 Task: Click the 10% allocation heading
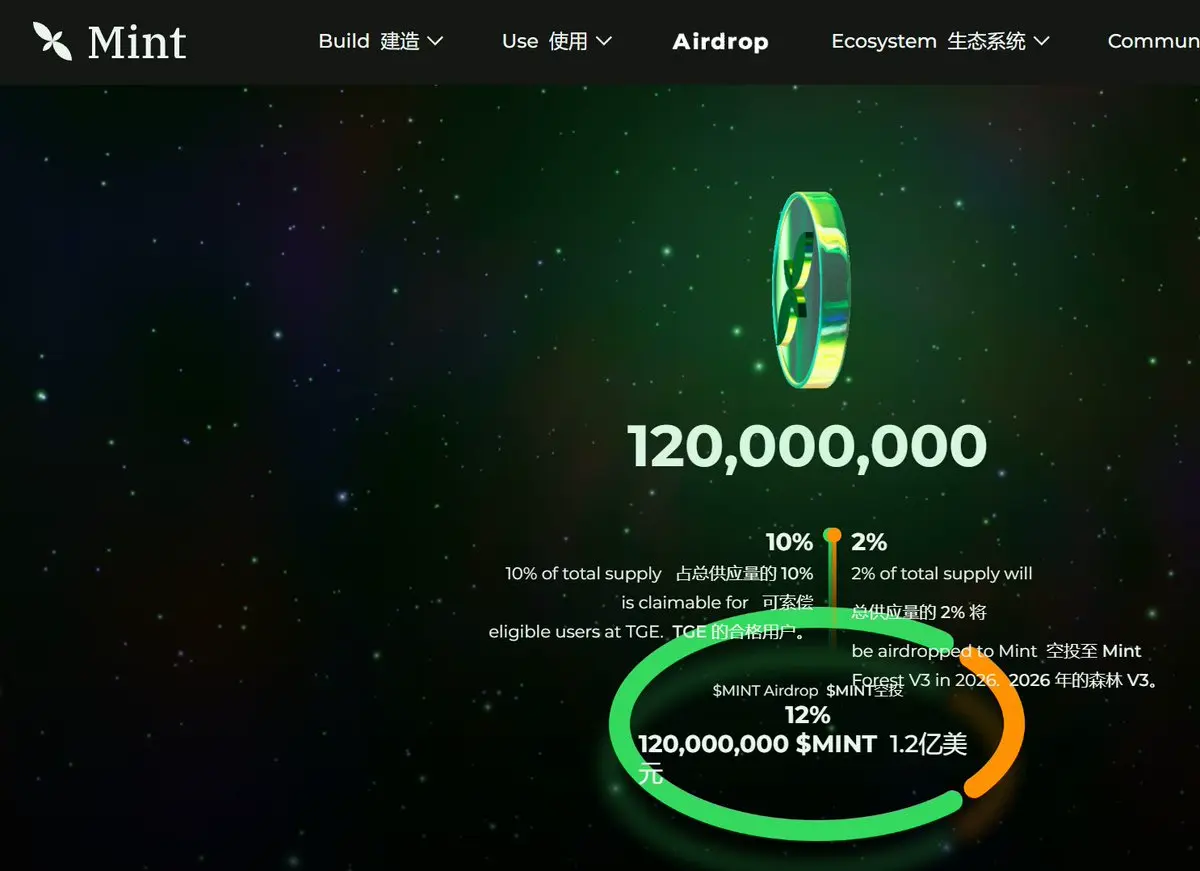(789, 543)
